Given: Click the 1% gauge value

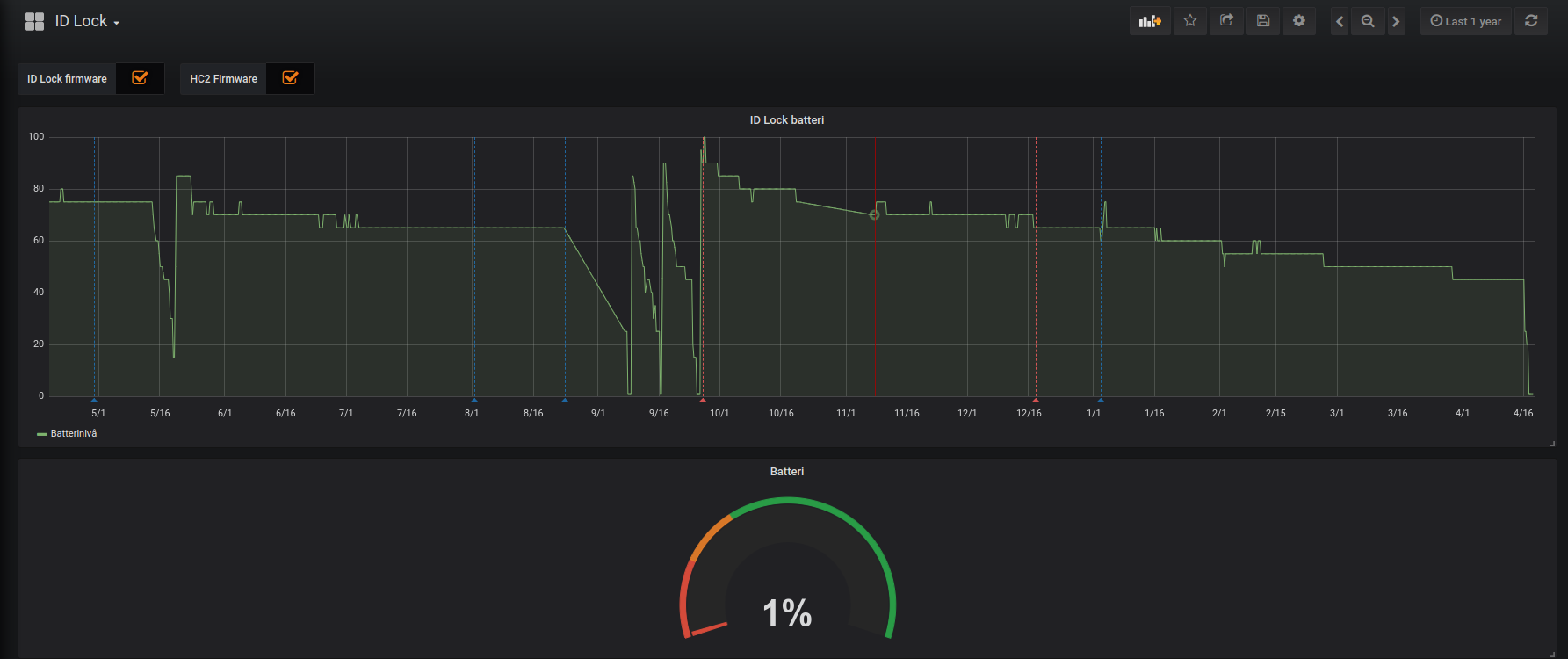Looking at the screenshot, I should click(787, 612).
